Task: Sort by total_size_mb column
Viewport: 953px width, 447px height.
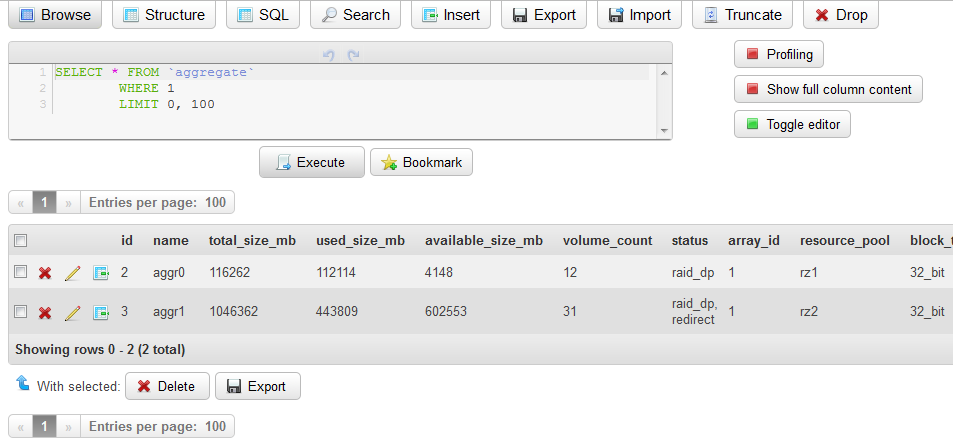Action: [x=252, y=241]
